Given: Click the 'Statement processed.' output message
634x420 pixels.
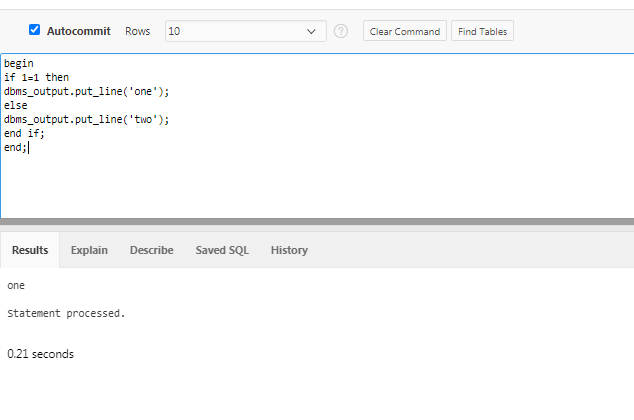Looking at the screenshot, I should [66, 313].
